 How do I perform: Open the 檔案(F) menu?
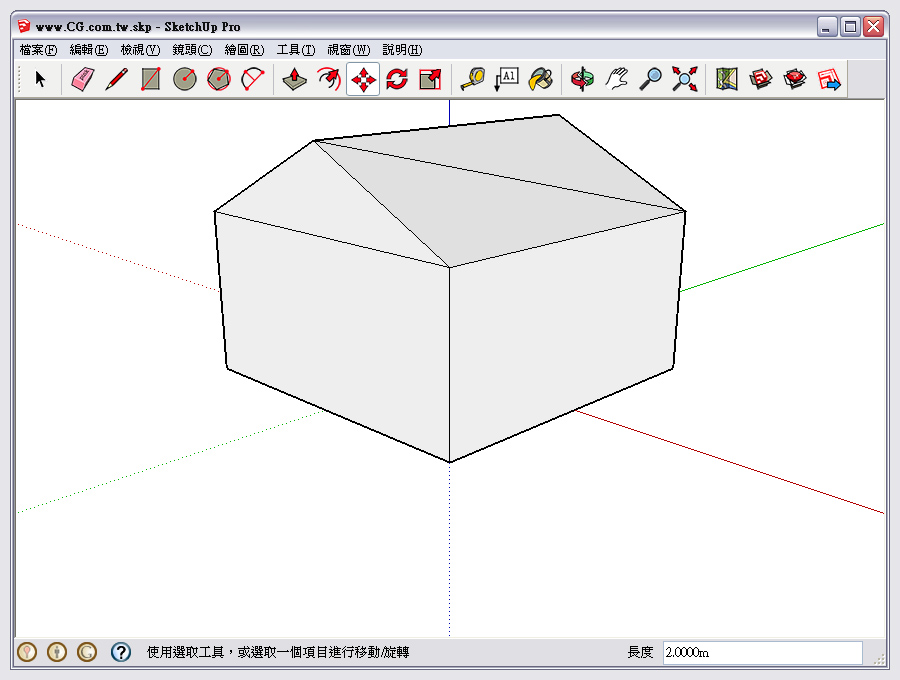38,50
